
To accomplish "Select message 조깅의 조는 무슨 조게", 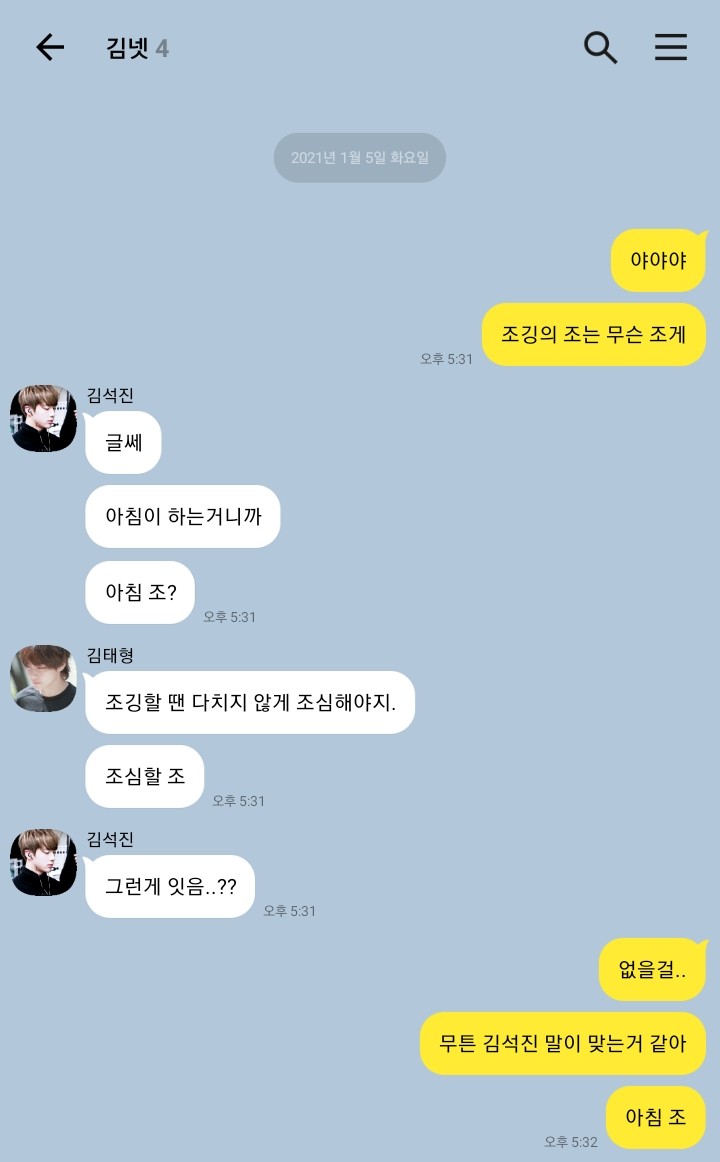I will (x=593, y=334).
